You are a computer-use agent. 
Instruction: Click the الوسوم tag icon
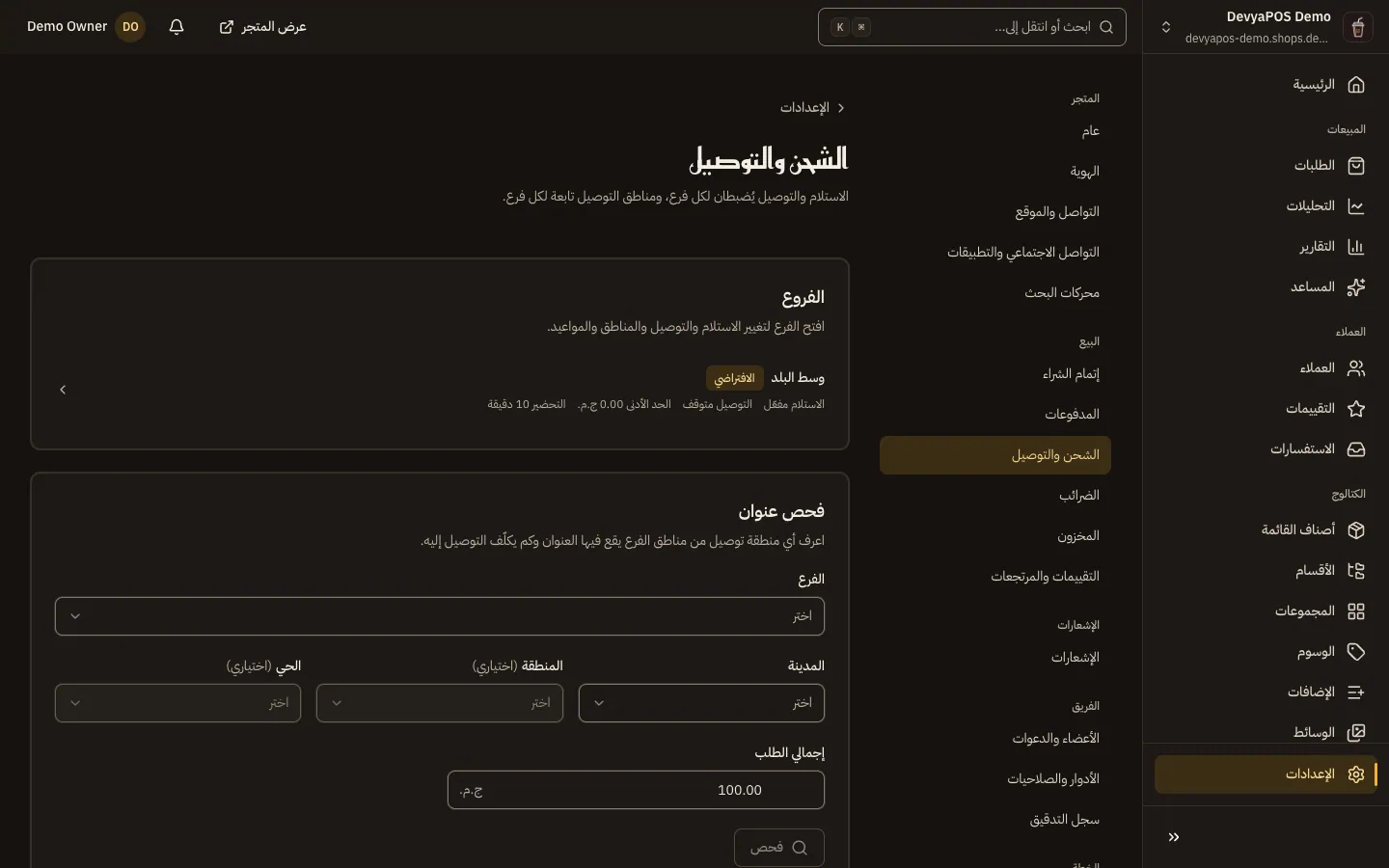click(x=1356, y=652)
